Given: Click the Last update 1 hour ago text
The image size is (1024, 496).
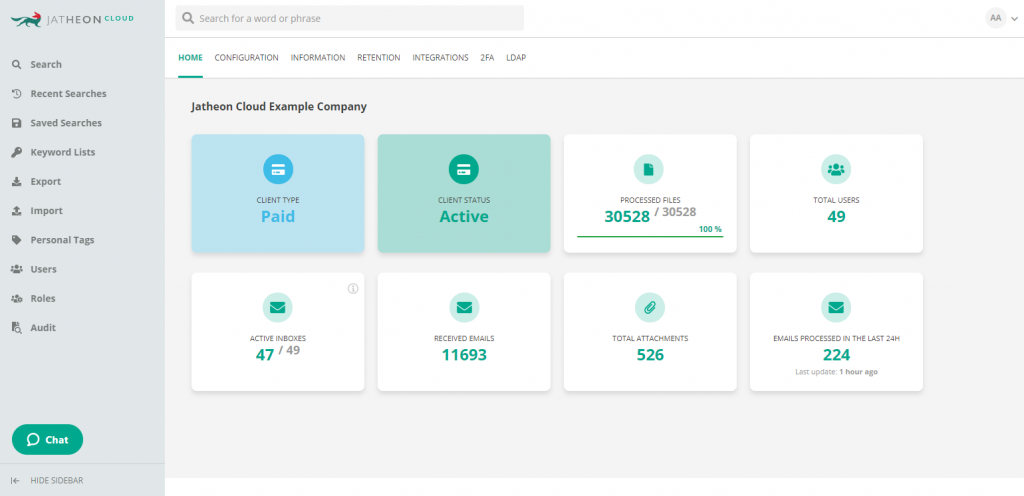Looking at the screenshot, I should point(836,371).
